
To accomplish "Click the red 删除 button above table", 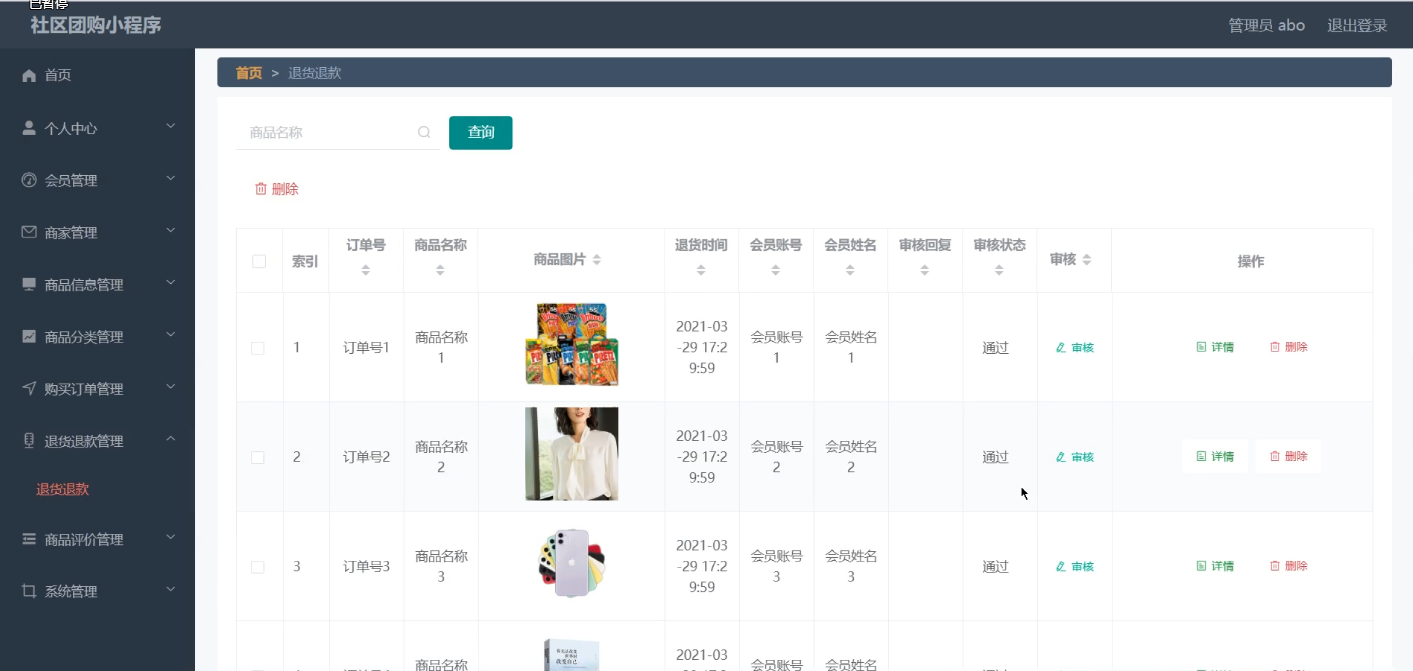I will pos(277,189).
